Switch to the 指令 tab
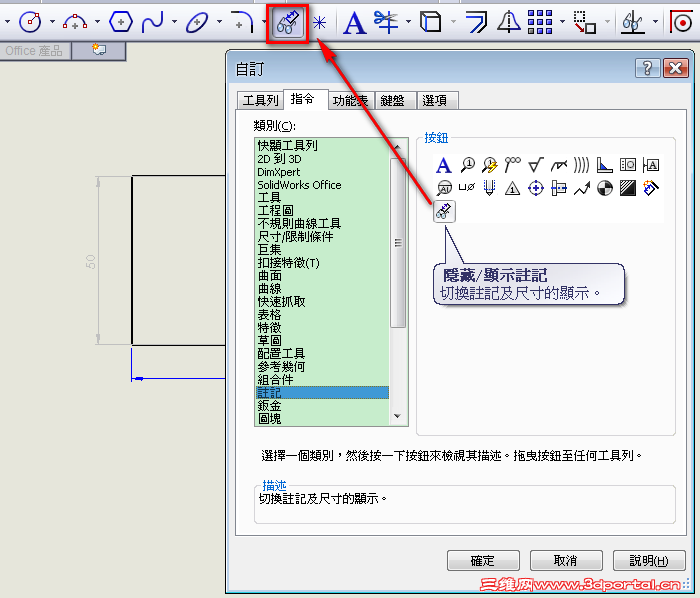700x598 pixels. [x=306, y=99]
